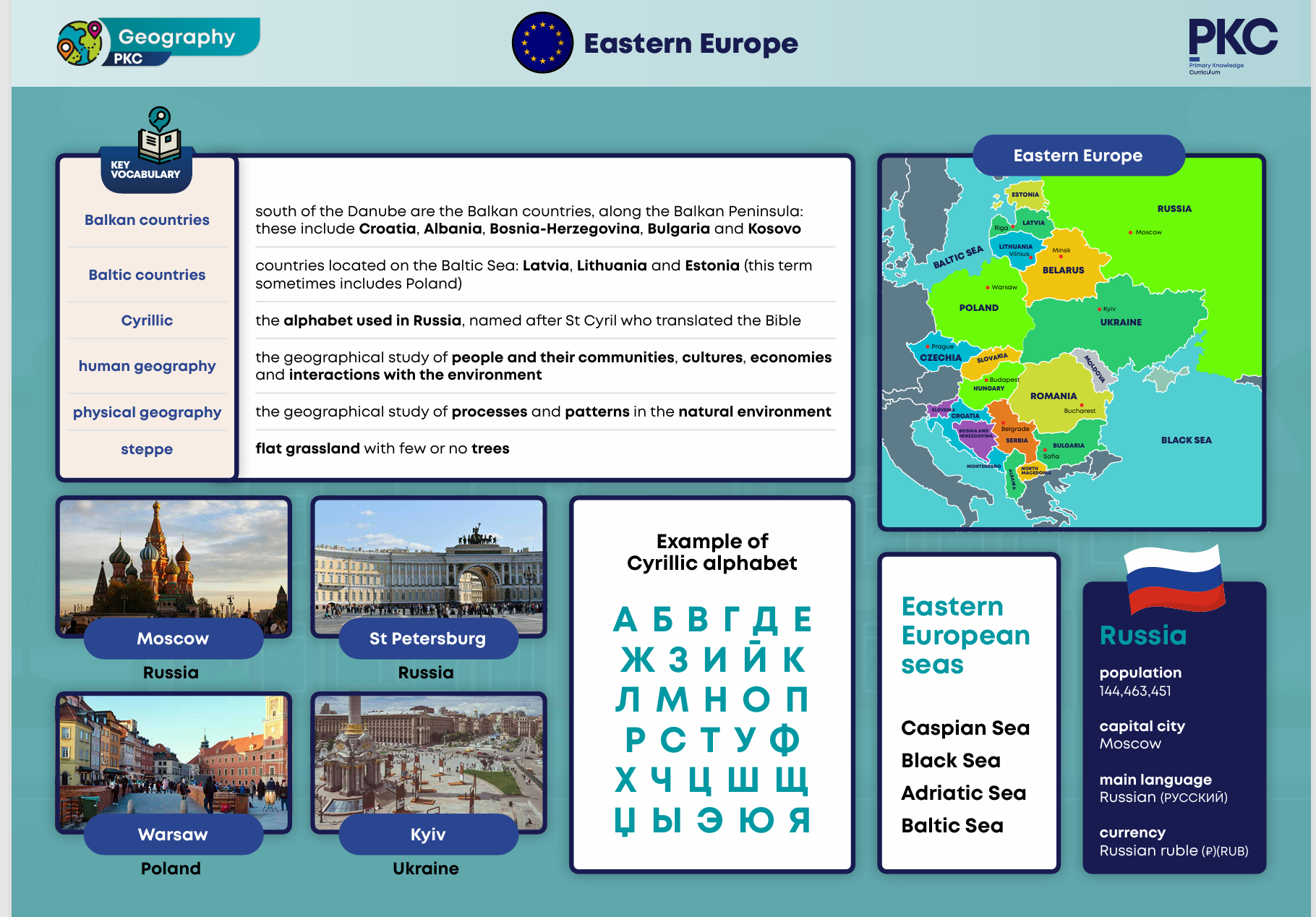This screenshot has height=917, width=1316.
Task: Click the Cyrillic letter Ж
Action: tap(637, 660)
